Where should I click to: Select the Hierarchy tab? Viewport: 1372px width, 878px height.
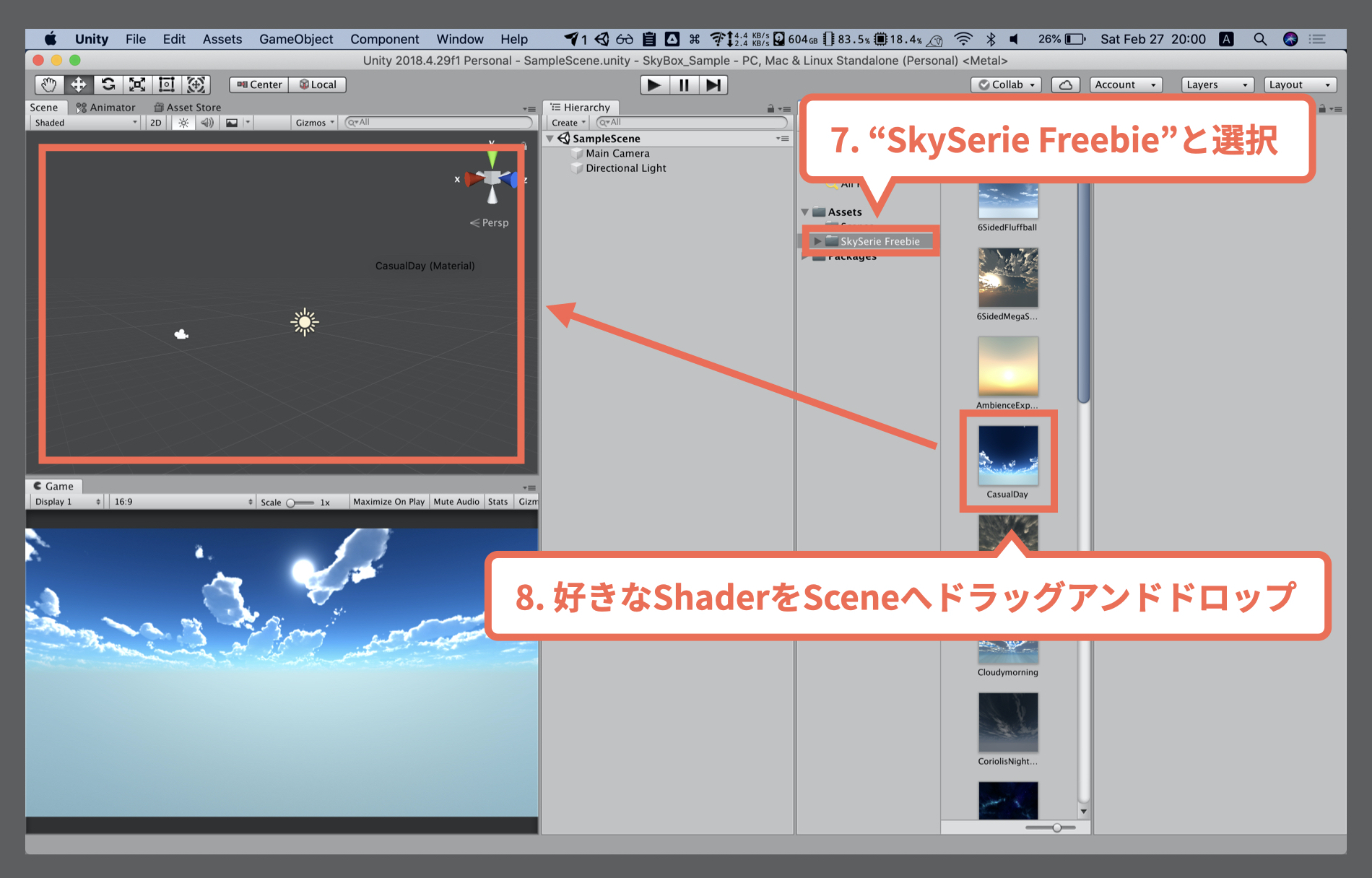pos(581,108)
